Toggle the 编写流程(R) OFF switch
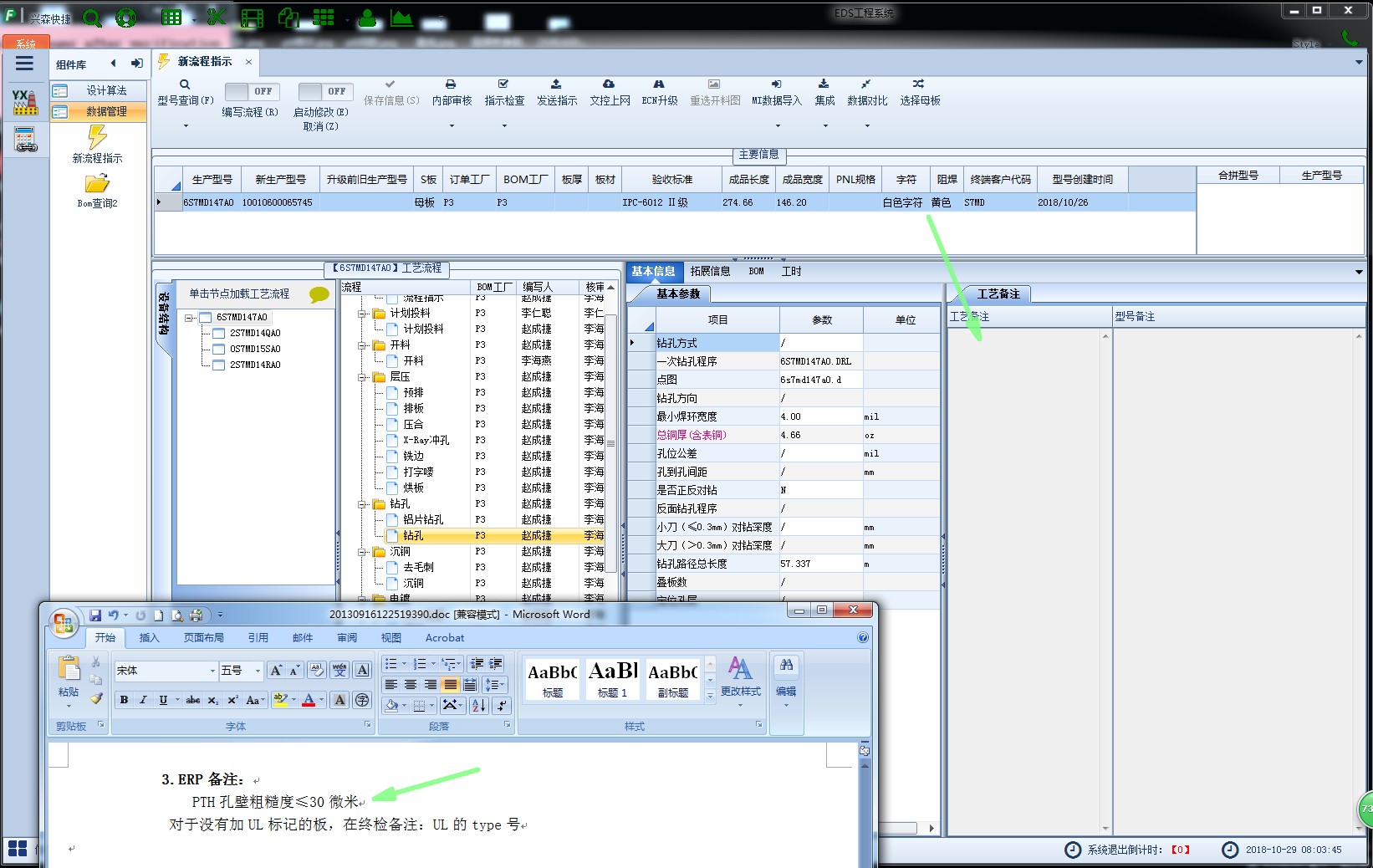Image resolution: width=1373 pixels, height=868 pixels. 253,91
